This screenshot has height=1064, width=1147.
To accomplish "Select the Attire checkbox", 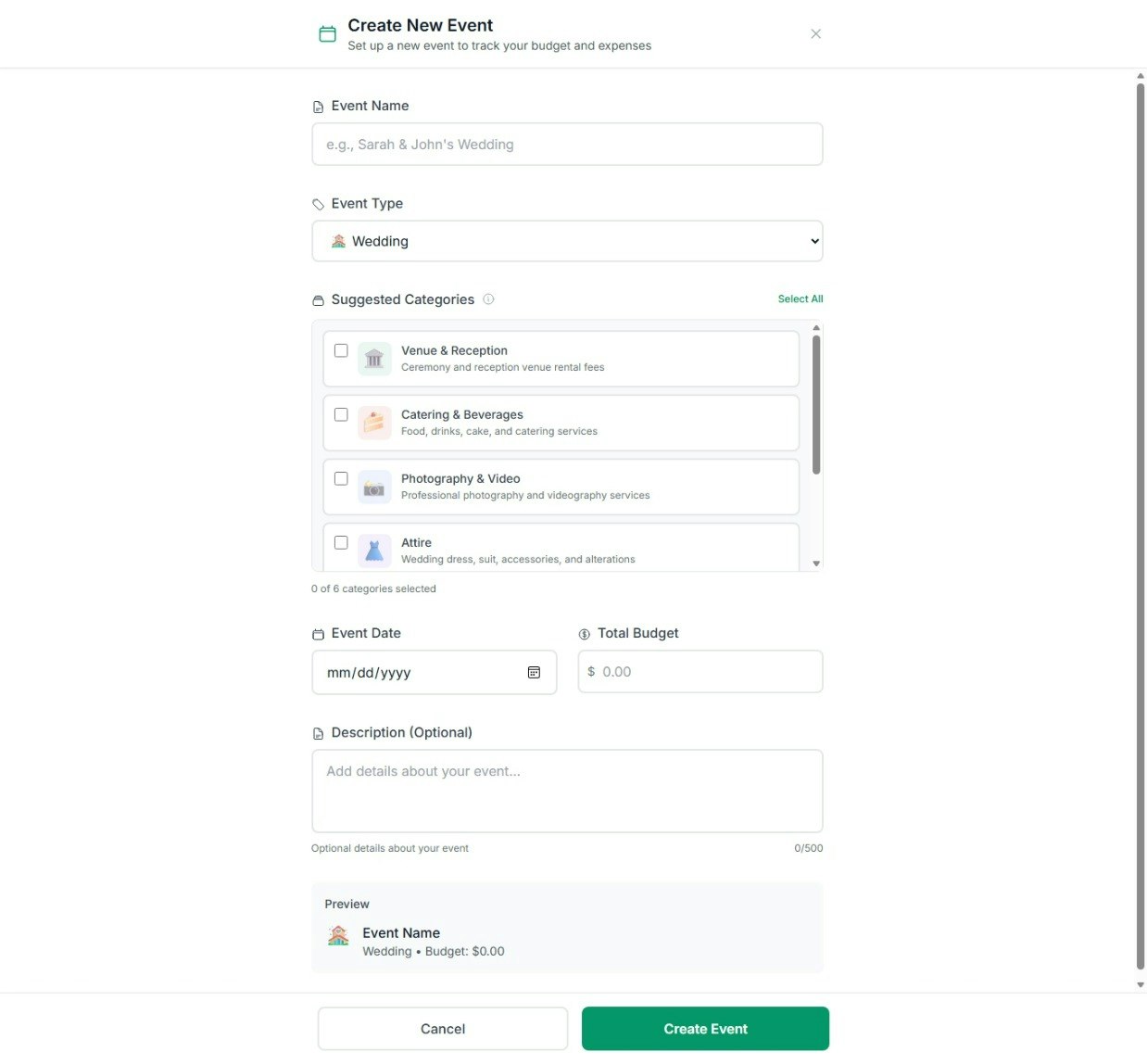I will click(x=341, y=542).
